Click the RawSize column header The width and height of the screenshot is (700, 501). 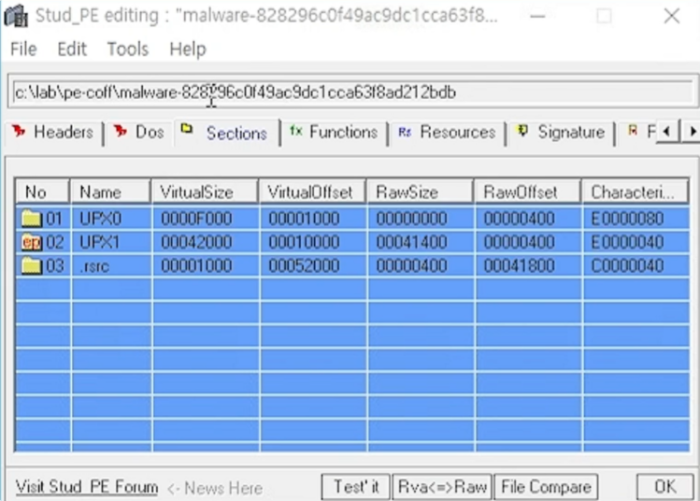pos(420,192)
